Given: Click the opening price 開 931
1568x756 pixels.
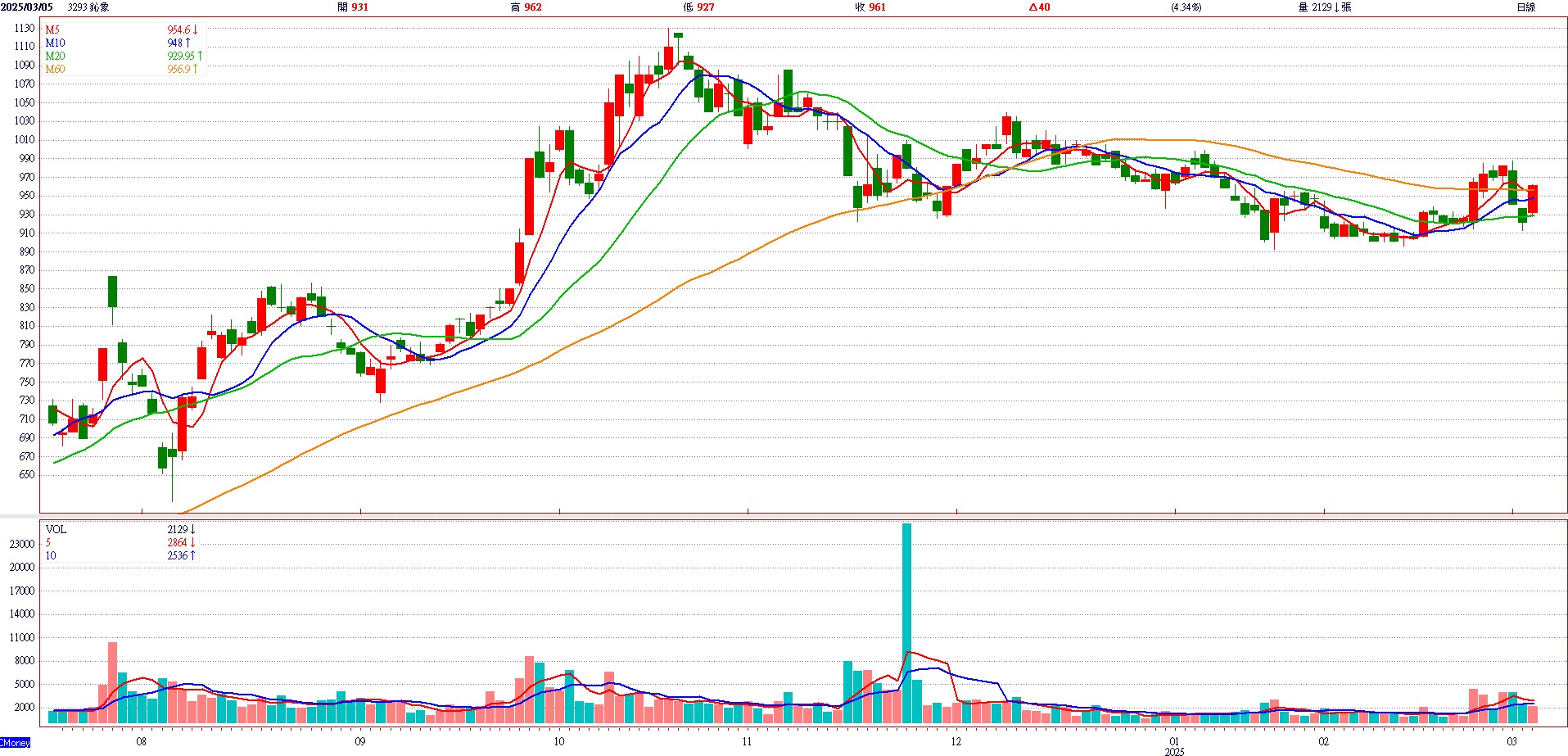Looking at the screenshot, I should coord(353,7).
